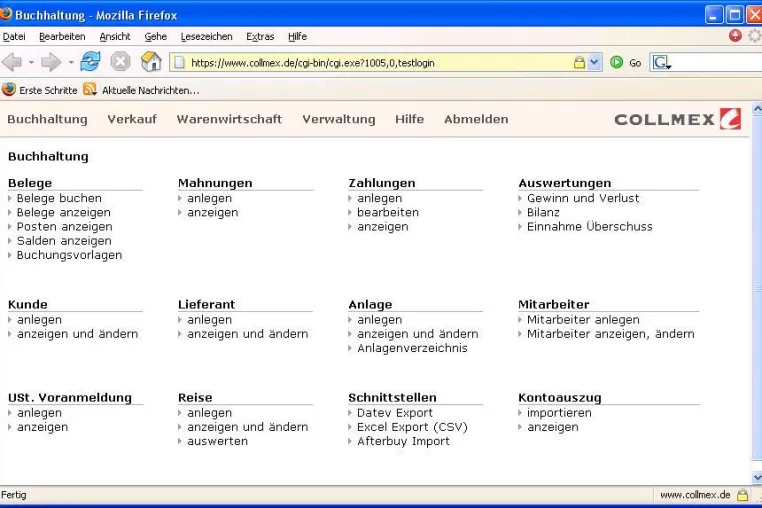The height and width of the screenshot is (508, 762).
Task: Click the Google search input field
Action: click(717, 63)
